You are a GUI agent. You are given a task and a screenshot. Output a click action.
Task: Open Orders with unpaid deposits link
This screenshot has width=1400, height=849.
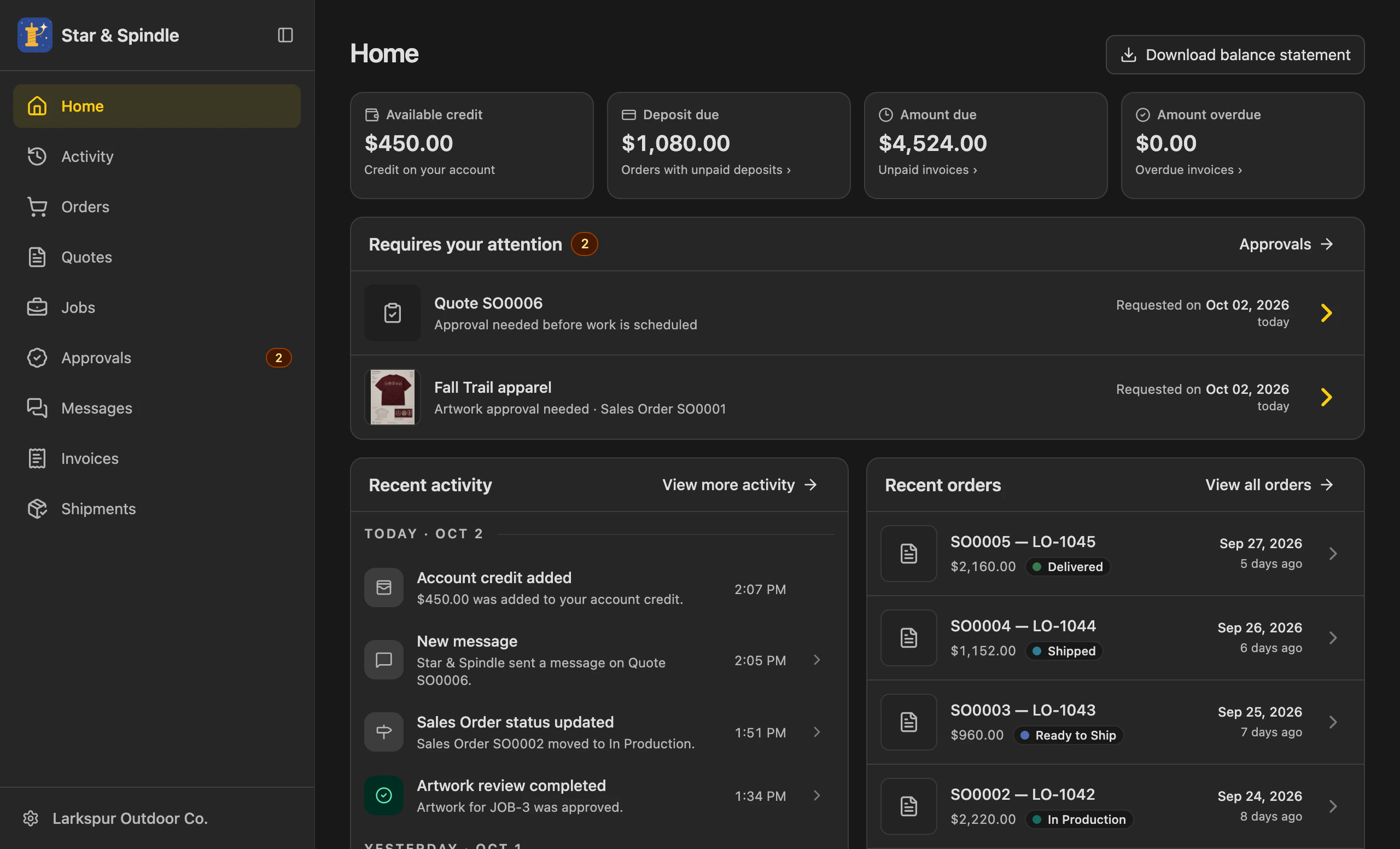(705, 170)
